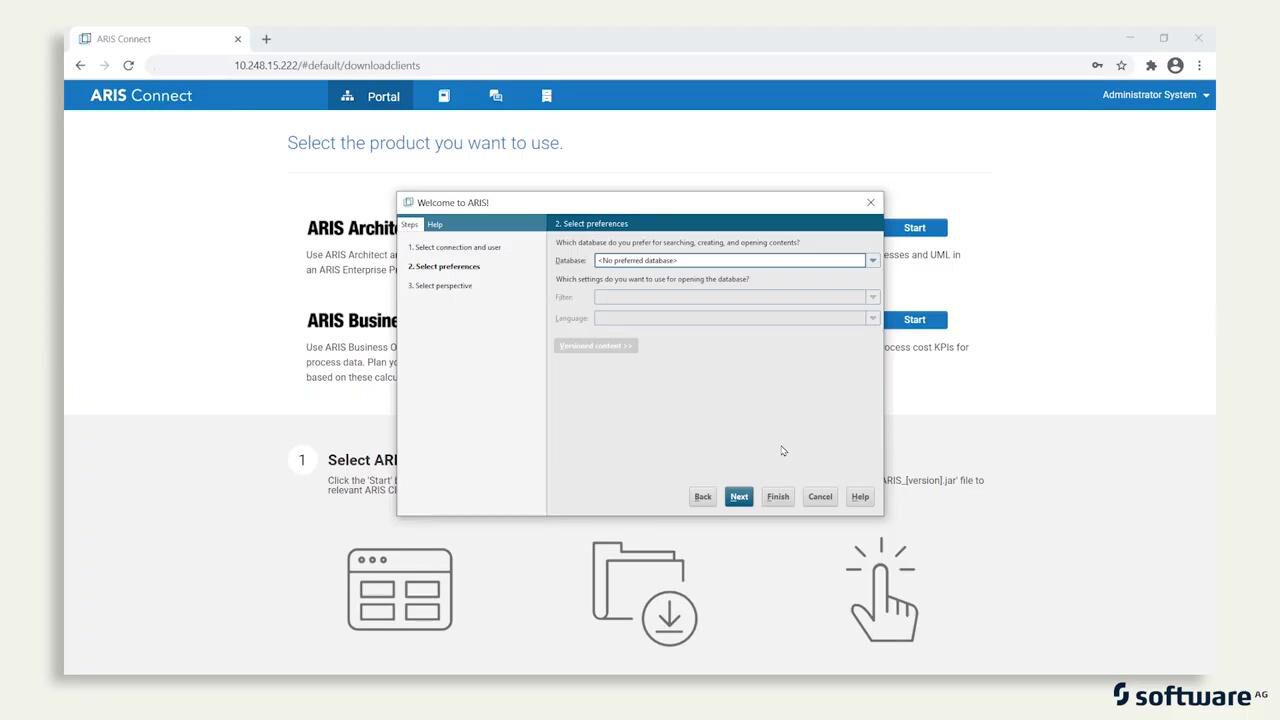
Task: Open the browser extensions puzzle icon
Action: [1150, 65]
